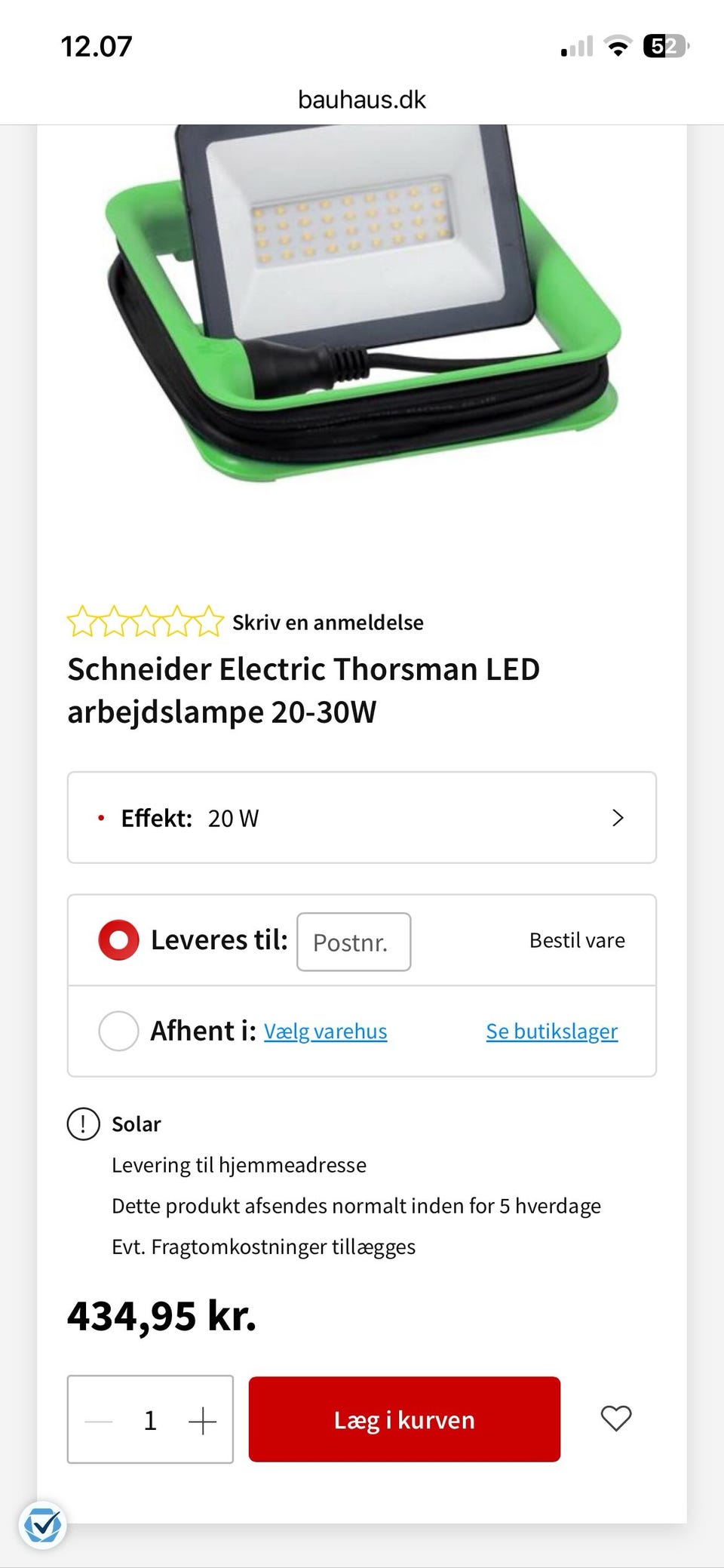
Task: Focus the Postnr. input field
Action: point(353,942)
